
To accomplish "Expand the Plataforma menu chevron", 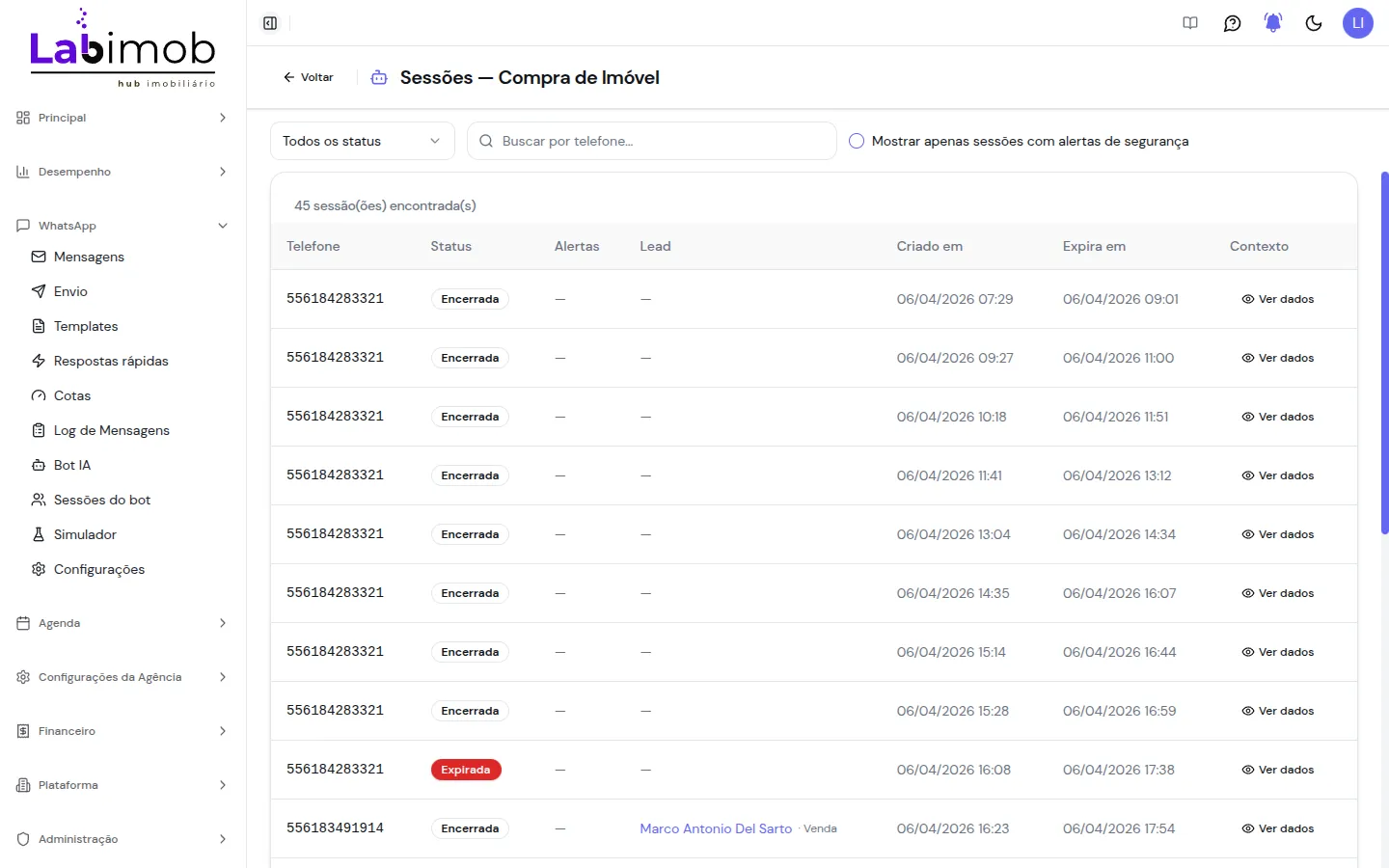I will [x=223, y=785].
